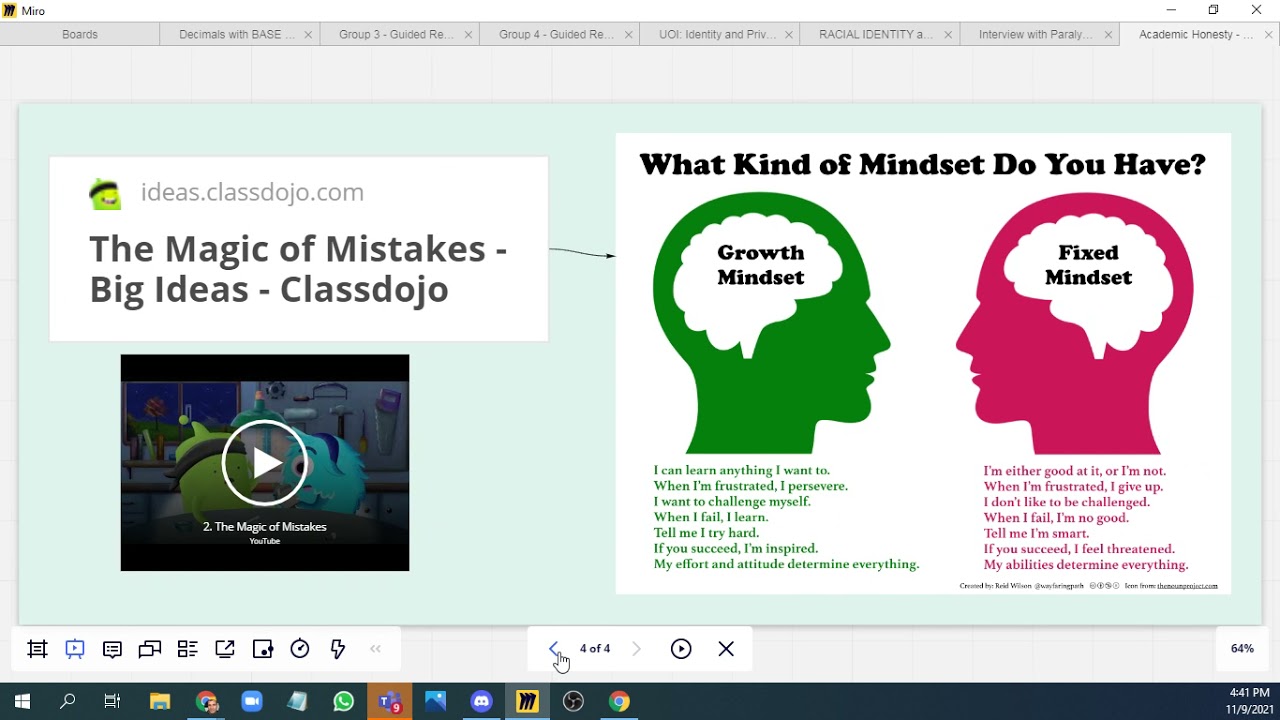Screen dimensions: 1280x720
Task: Open the video chat icon
Action: pyautogui.click(x=263, y=649)
